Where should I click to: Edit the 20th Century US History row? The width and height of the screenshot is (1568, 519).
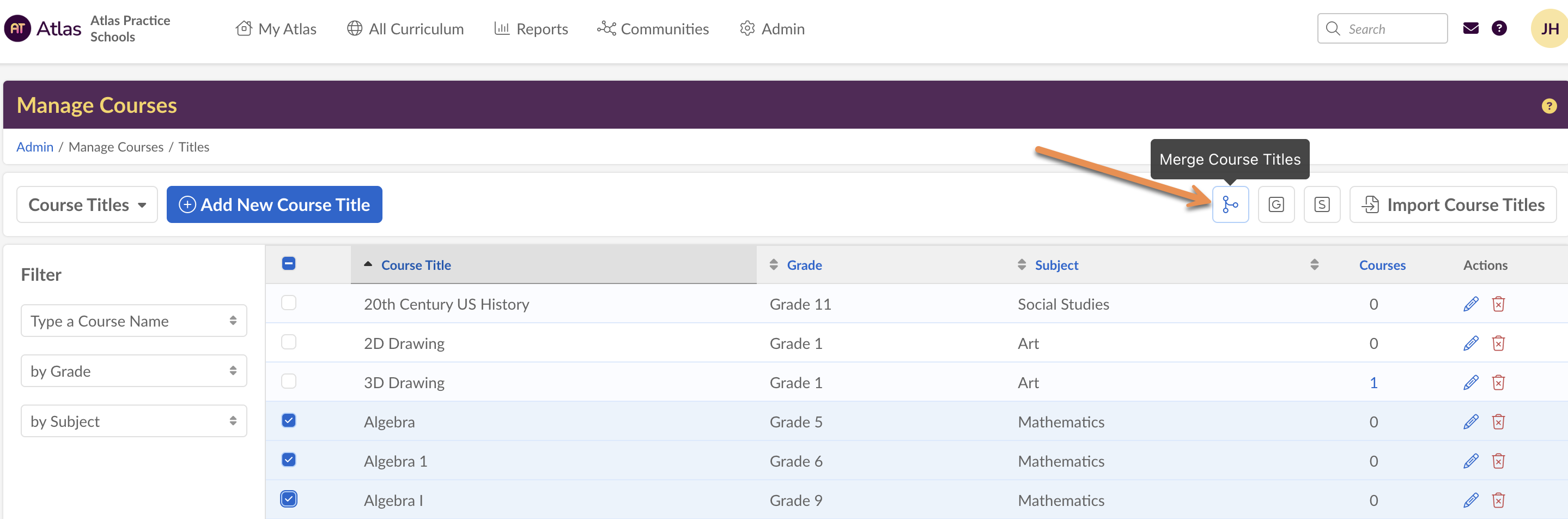click(x=1470, y=304)
